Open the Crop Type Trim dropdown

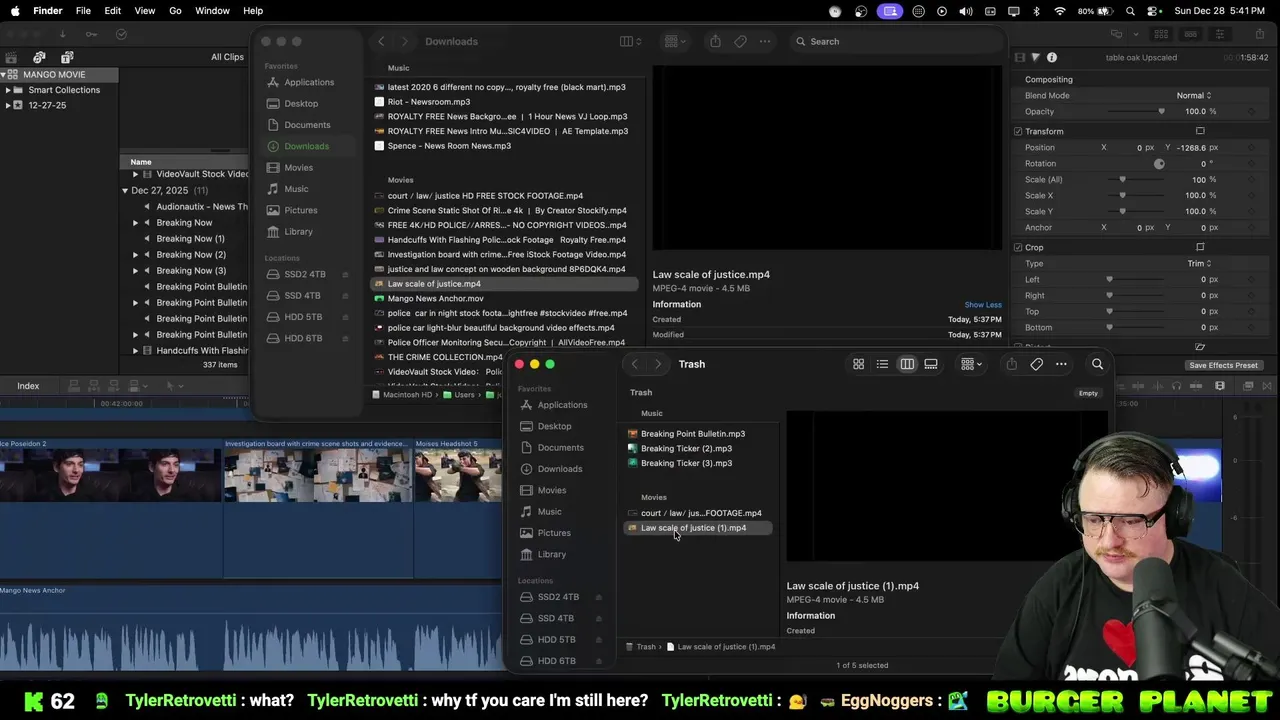[1199, 264]
